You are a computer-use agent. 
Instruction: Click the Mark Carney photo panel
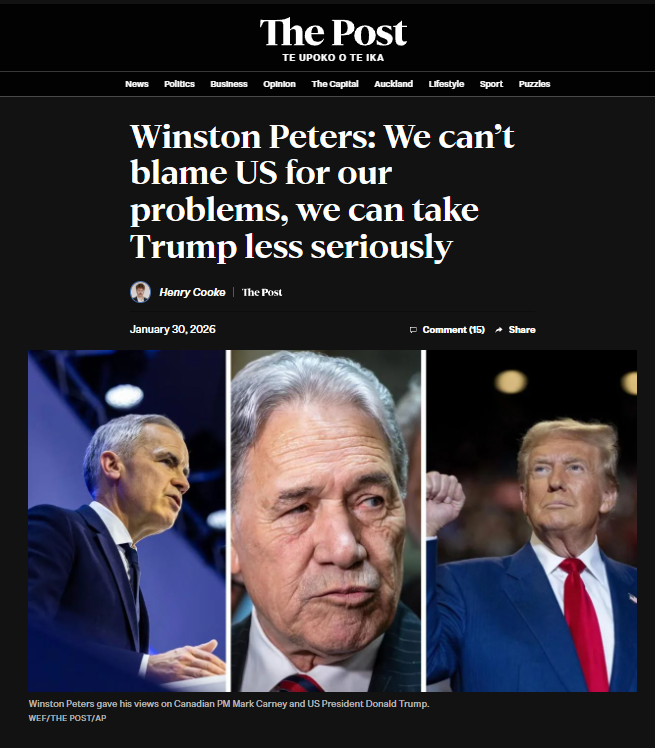[x=126, y=521]
